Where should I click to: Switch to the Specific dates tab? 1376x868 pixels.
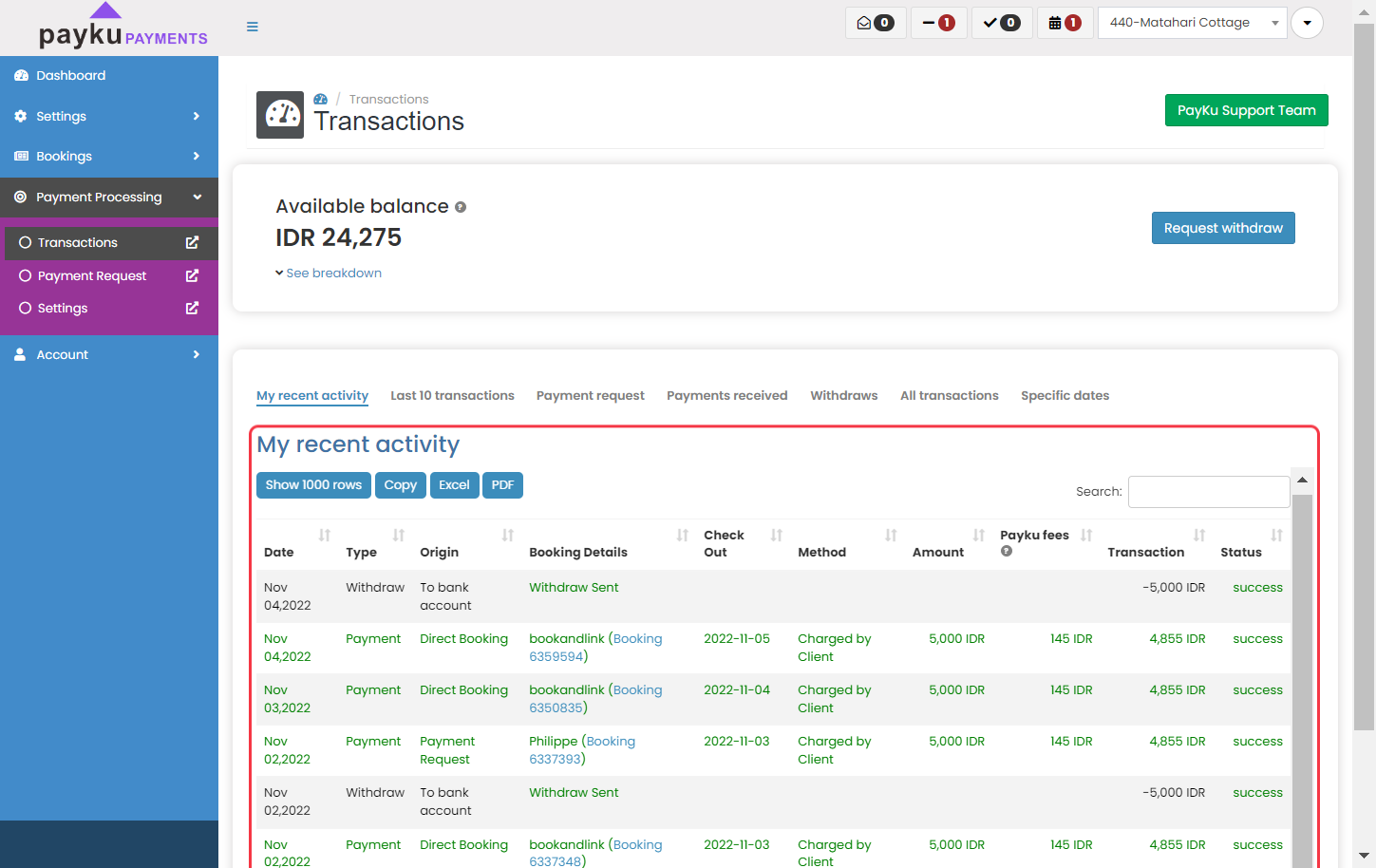click(x=1065, y=396)
